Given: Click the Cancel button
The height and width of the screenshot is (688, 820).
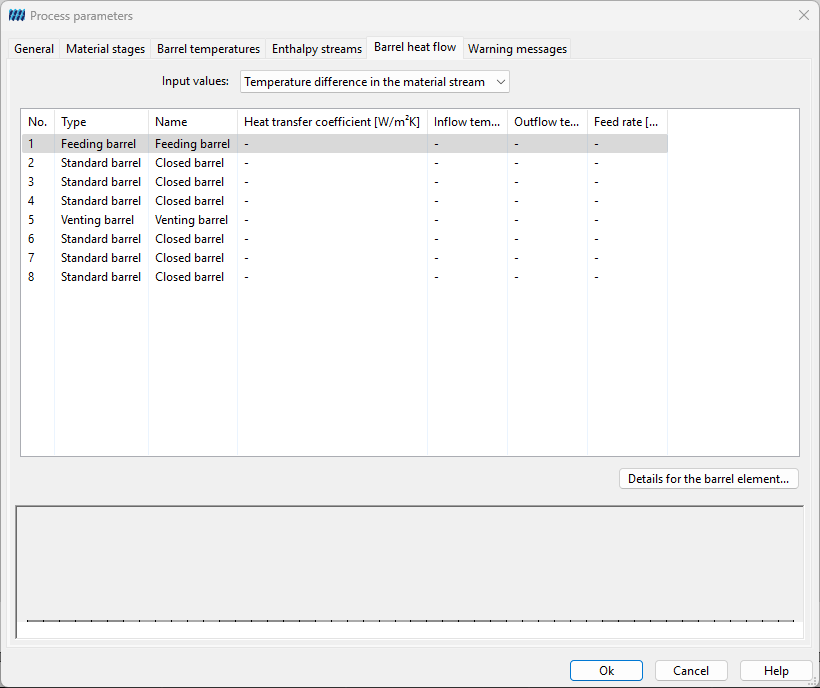Looking at the screenshot, I should (691, 671).
